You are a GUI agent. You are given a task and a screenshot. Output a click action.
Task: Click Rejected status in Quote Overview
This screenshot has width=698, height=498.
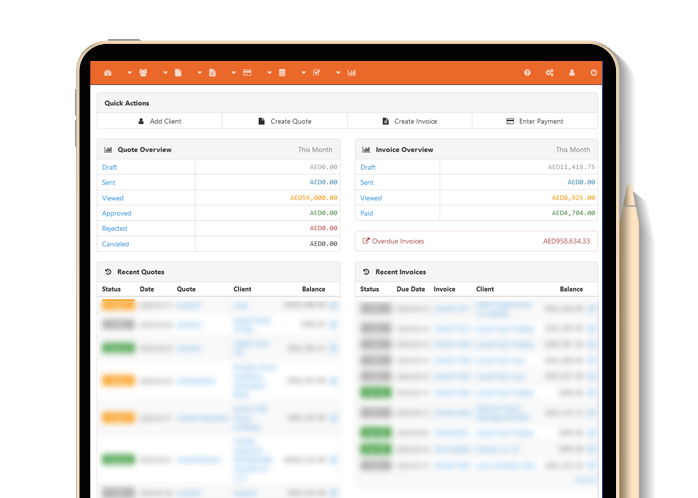[115, 229]
